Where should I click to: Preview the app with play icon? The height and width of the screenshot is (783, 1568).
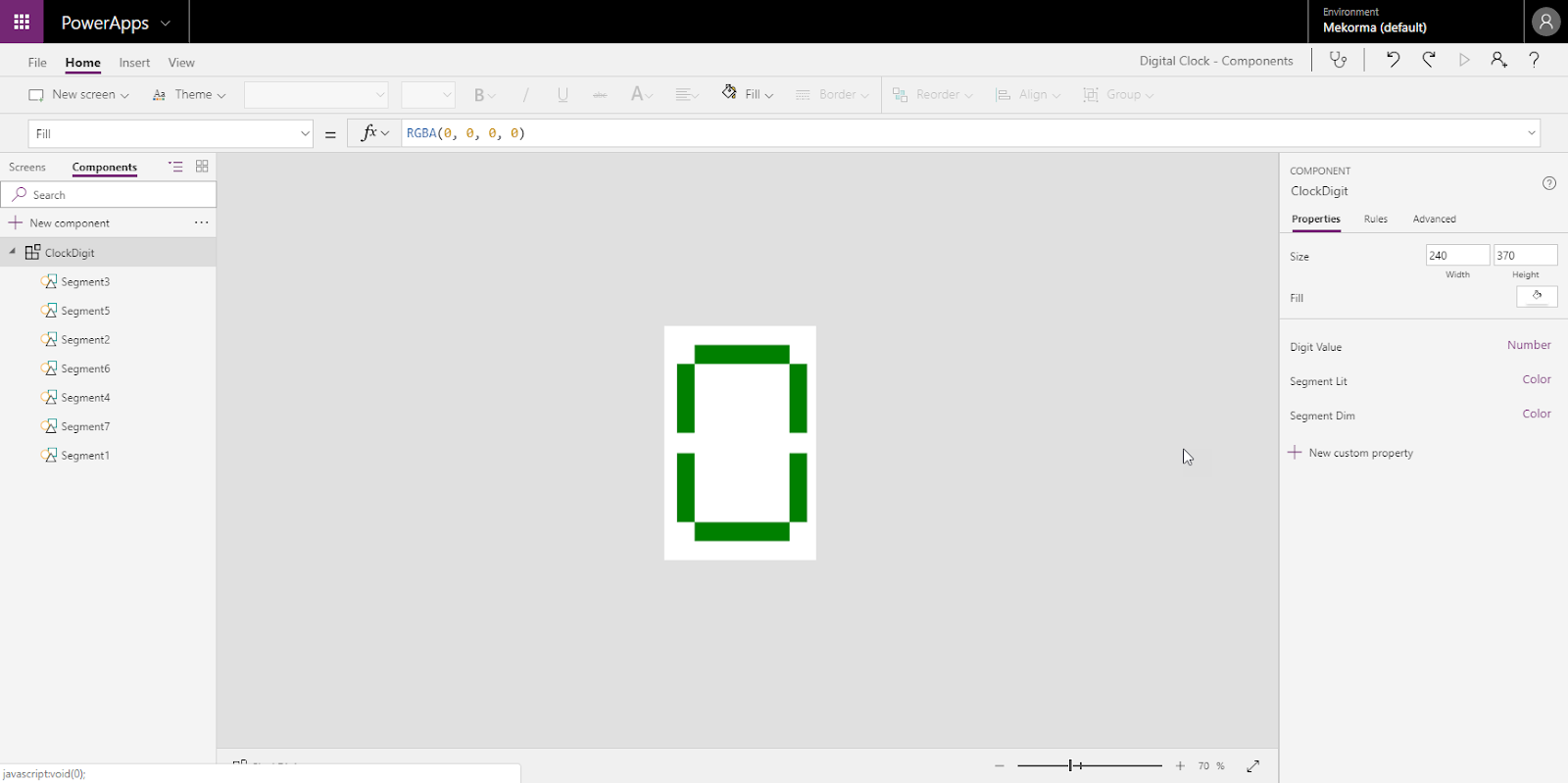coord(1464,60)
